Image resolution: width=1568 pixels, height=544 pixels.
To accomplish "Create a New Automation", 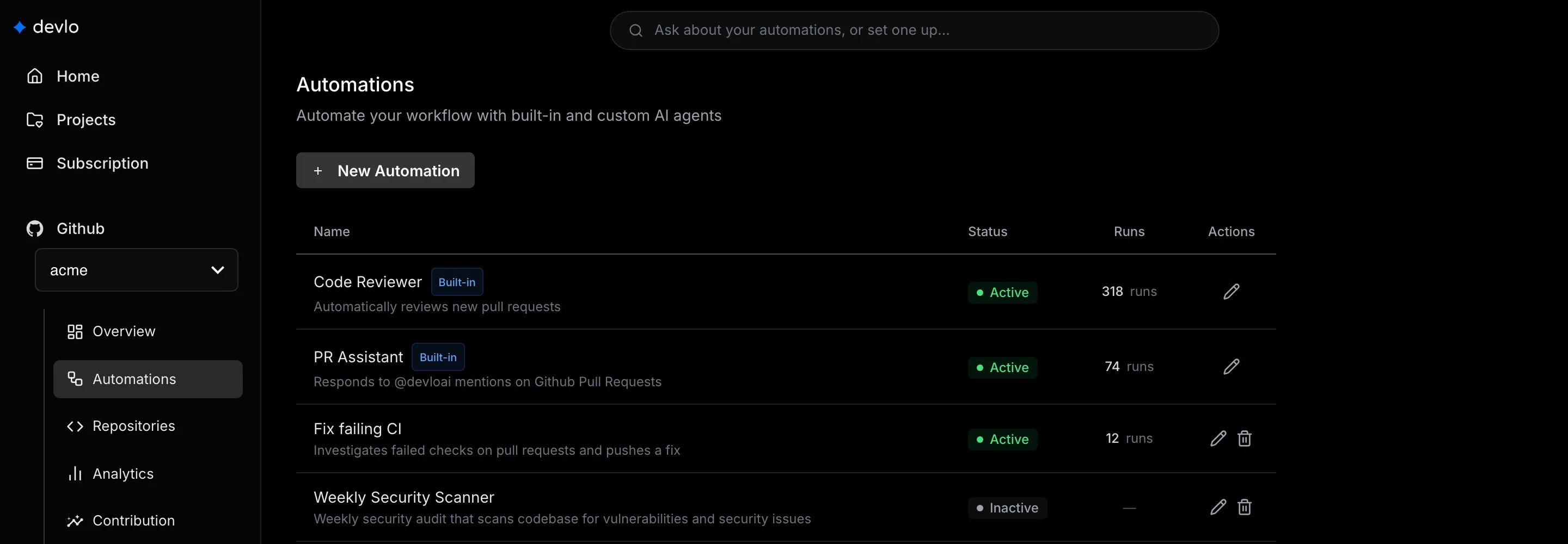I will click(385, 170).
